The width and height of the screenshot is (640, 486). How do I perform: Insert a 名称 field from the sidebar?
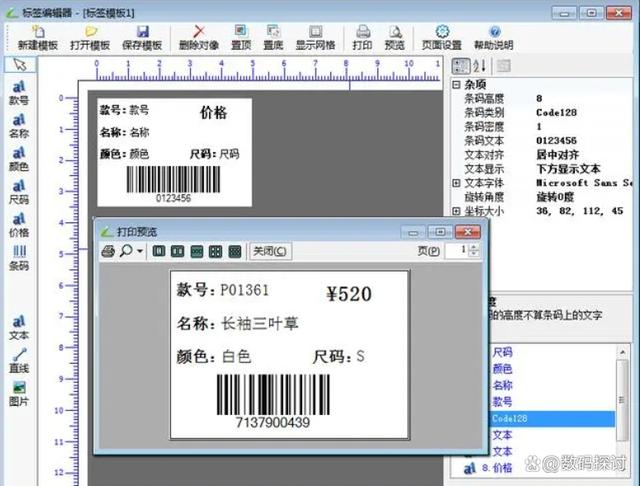point(19,126)
